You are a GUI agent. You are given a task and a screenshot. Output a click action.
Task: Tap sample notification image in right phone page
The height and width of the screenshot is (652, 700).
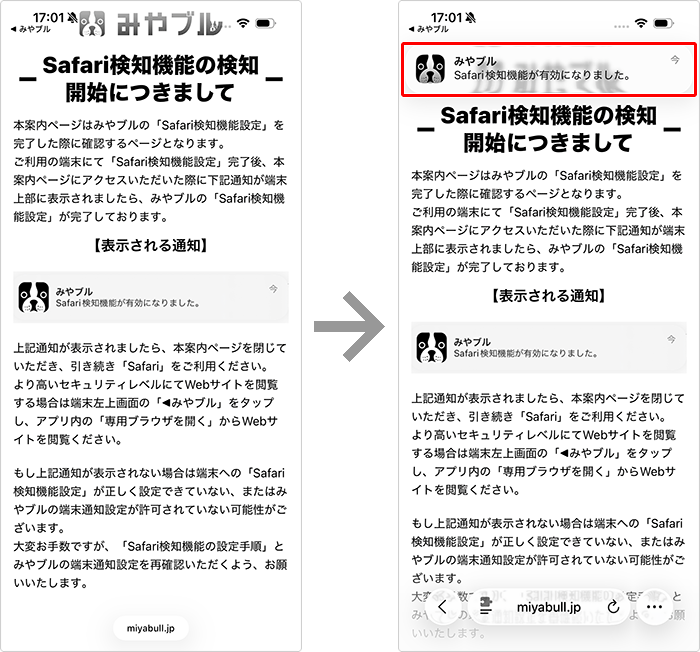[x=549, y=347]
